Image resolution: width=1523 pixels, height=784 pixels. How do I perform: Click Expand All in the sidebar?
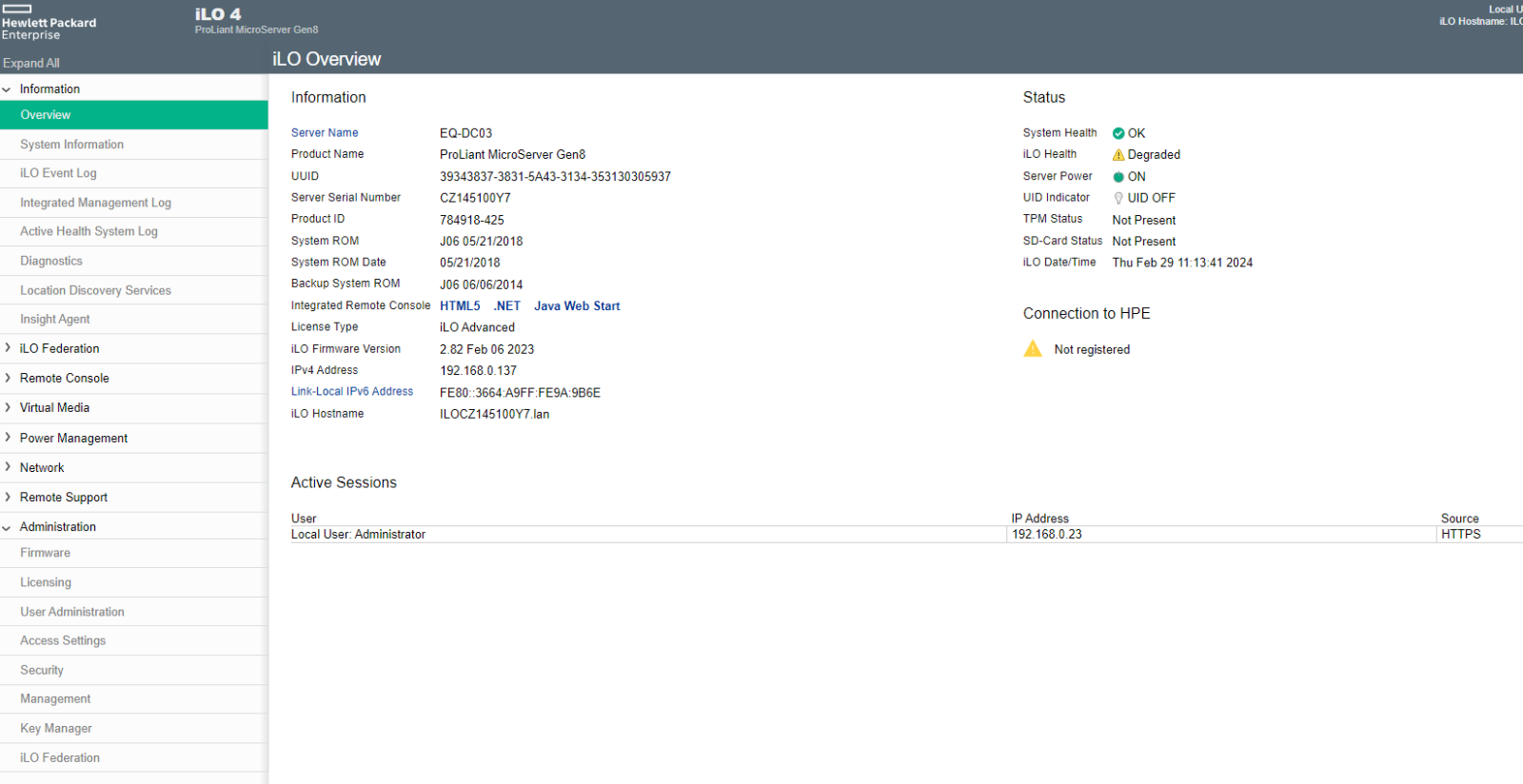point(31,63)
